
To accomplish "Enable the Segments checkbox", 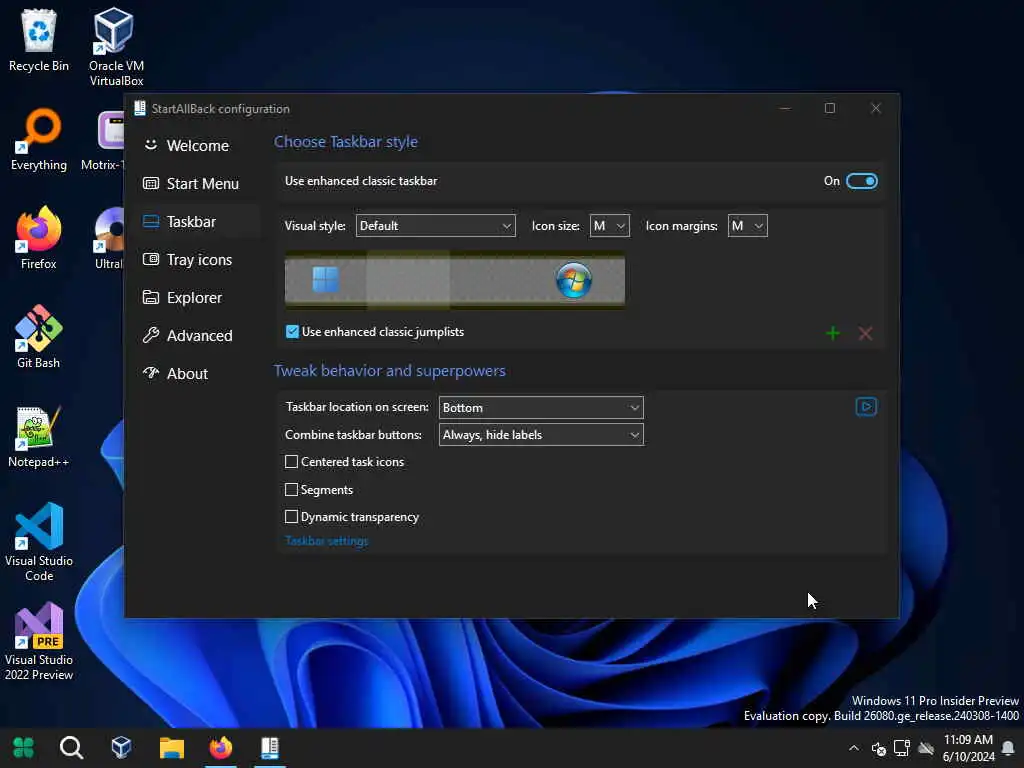I will tap(291, 489).
